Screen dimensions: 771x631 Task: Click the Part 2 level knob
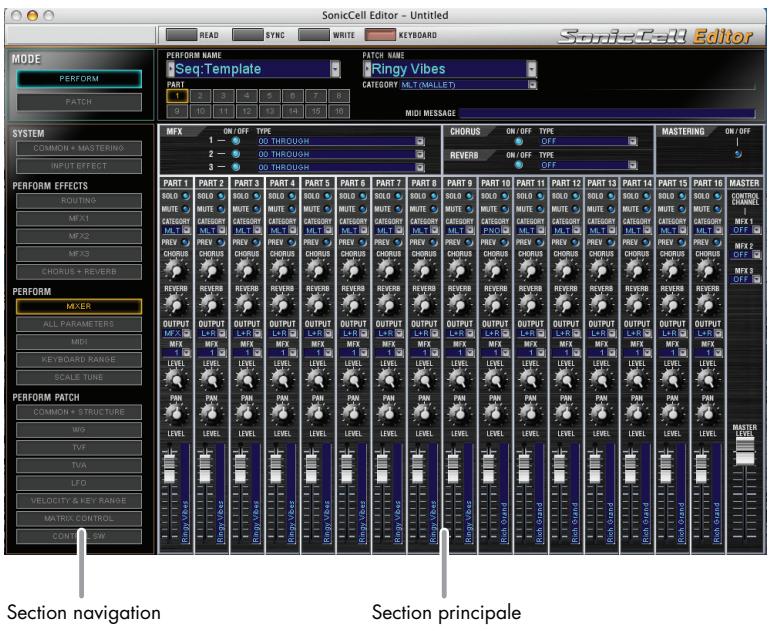[211, 380]
